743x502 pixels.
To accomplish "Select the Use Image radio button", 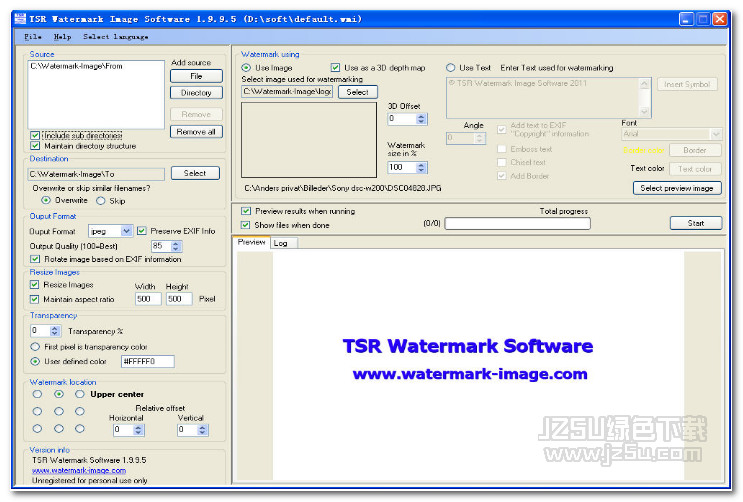I will (x=246, y=68).
